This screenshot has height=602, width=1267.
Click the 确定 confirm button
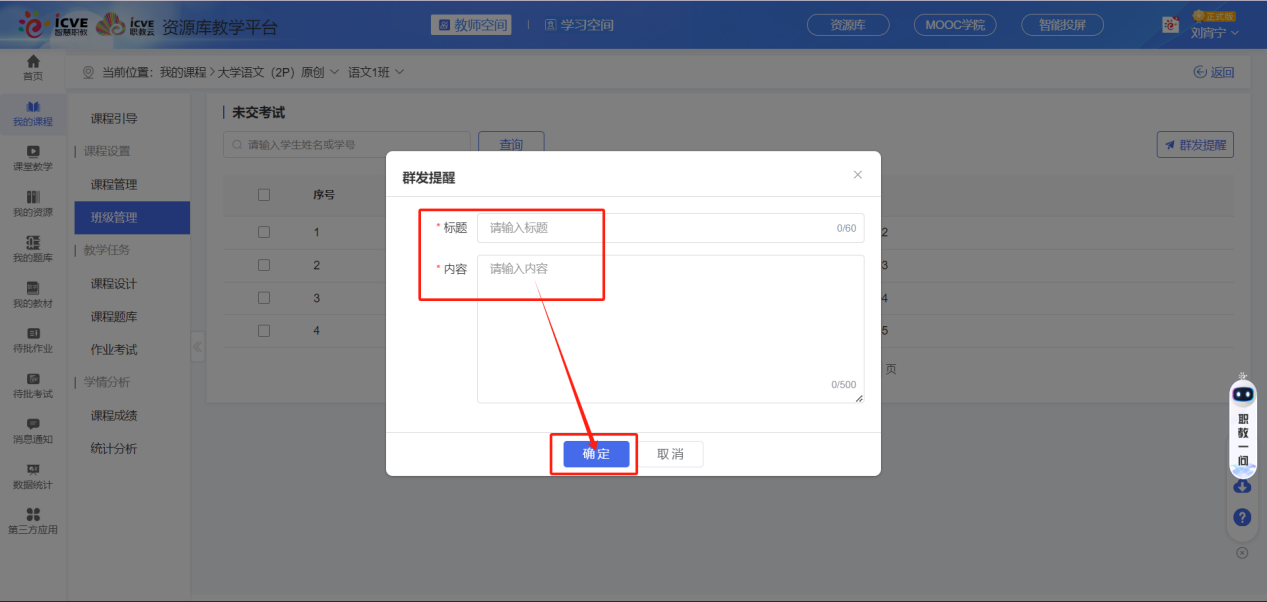[x=596, y=454]
